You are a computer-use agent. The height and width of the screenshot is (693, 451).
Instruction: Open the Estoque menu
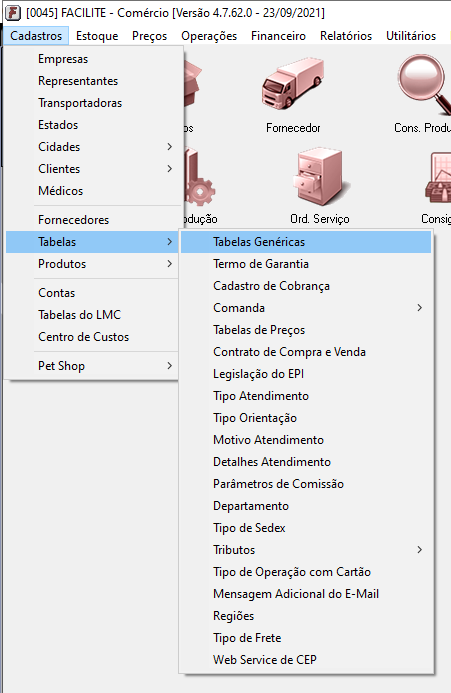tap(97, 36)
